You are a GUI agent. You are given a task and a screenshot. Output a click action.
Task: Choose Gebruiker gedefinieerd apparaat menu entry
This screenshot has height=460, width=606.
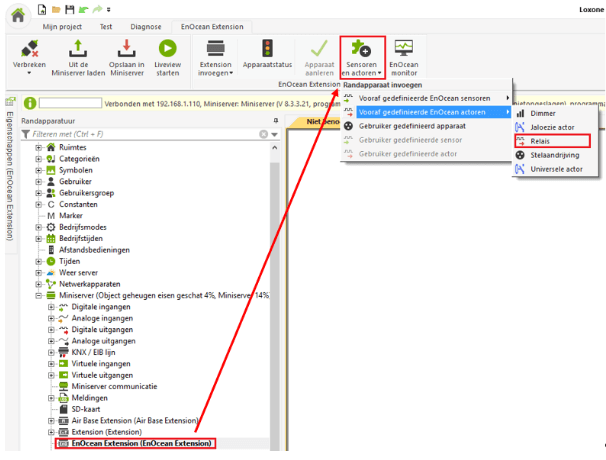tap(415, 126)
